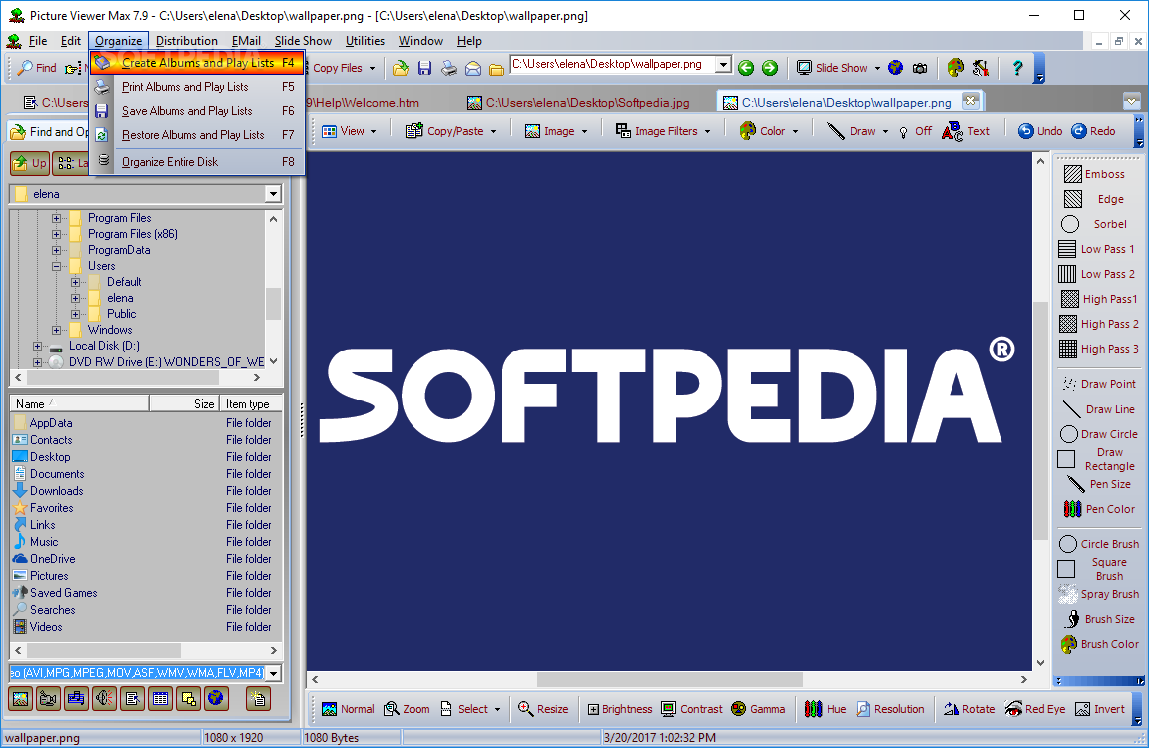Open the file type filter dropdown
The height and width of the screenshot is (748, 1149).
273,673
